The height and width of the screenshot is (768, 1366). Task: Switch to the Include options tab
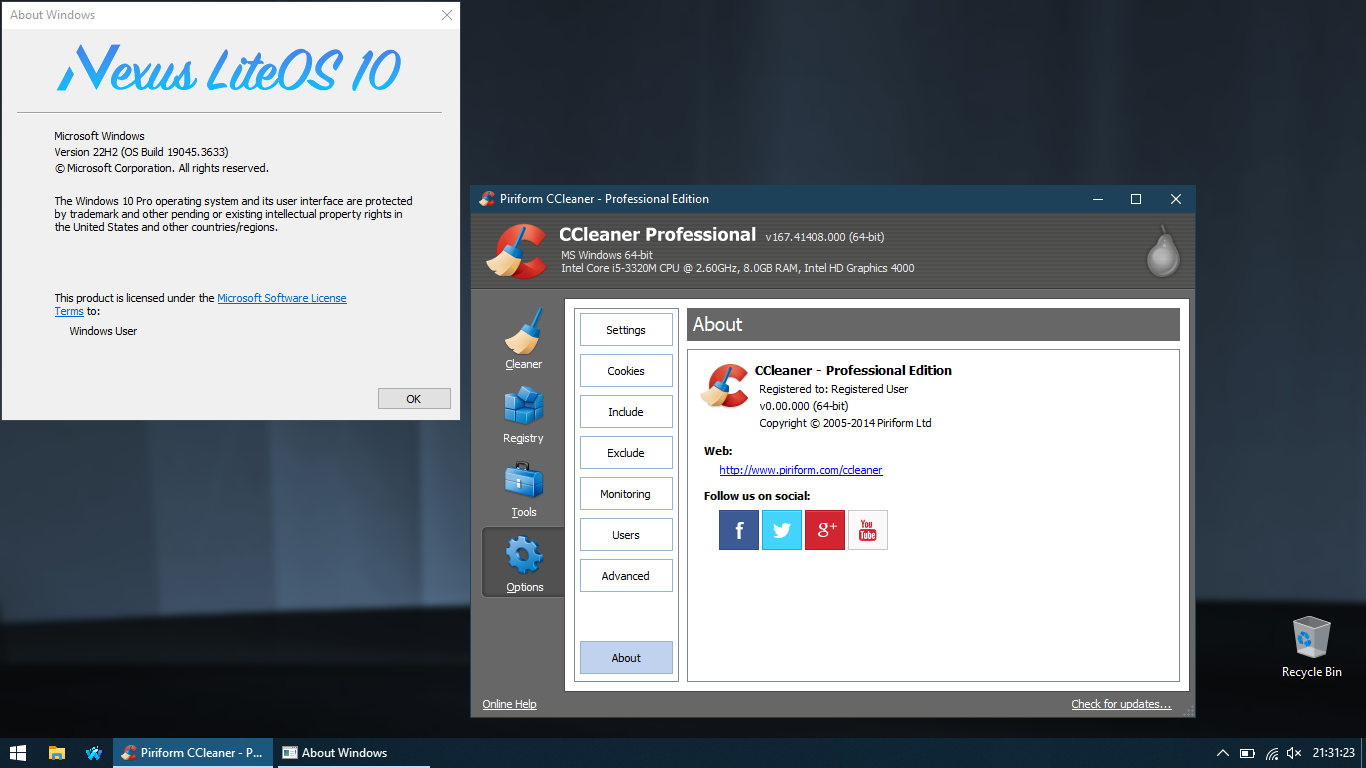pyautogui.click(x=626, y=412)
